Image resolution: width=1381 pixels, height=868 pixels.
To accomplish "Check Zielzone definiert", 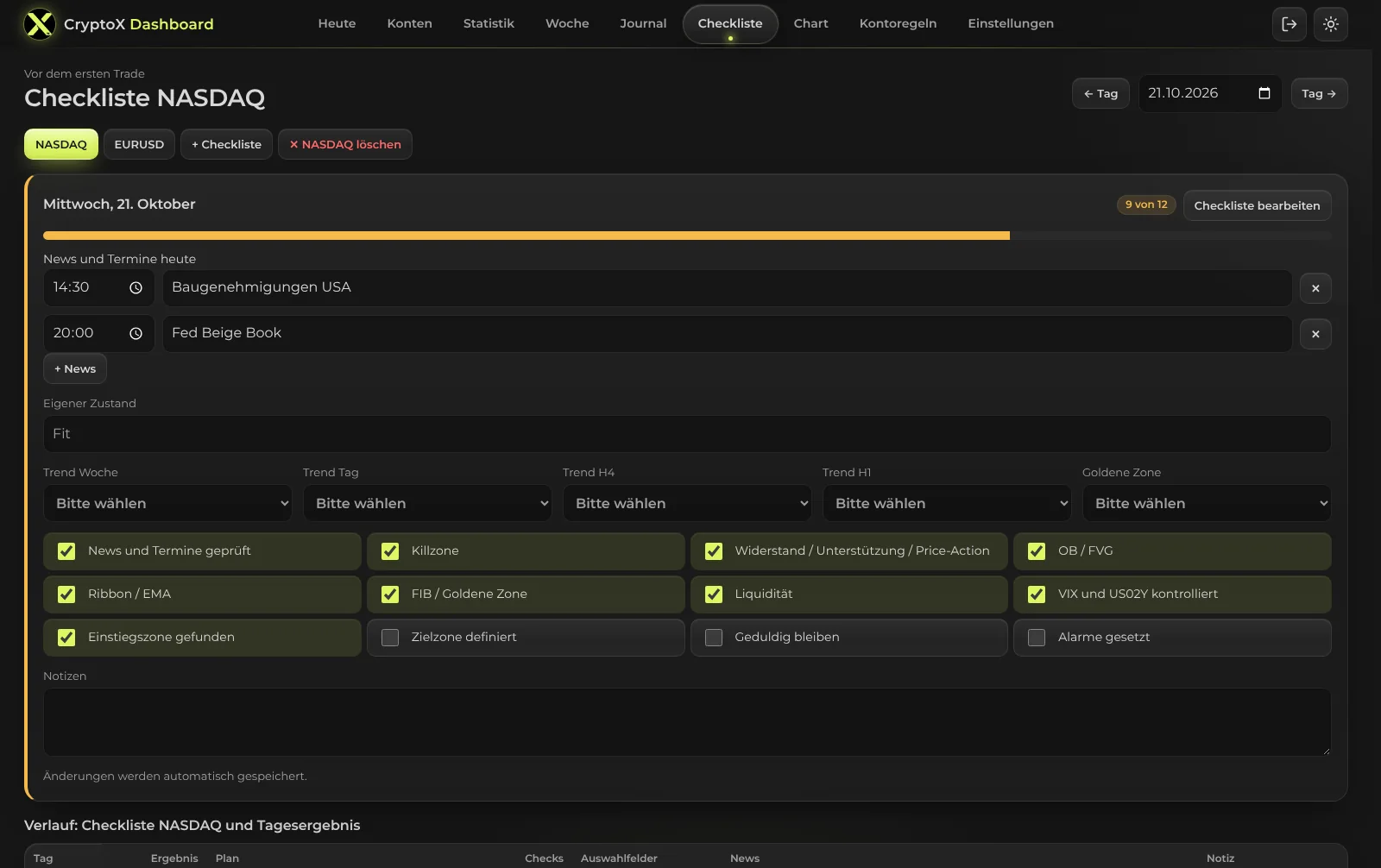I will pos(390,638).
